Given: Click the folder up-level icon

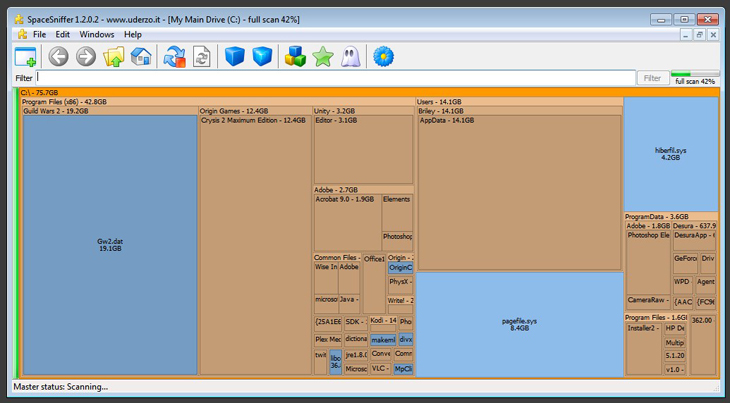Looking at the screenshot, I should point(114,57).
